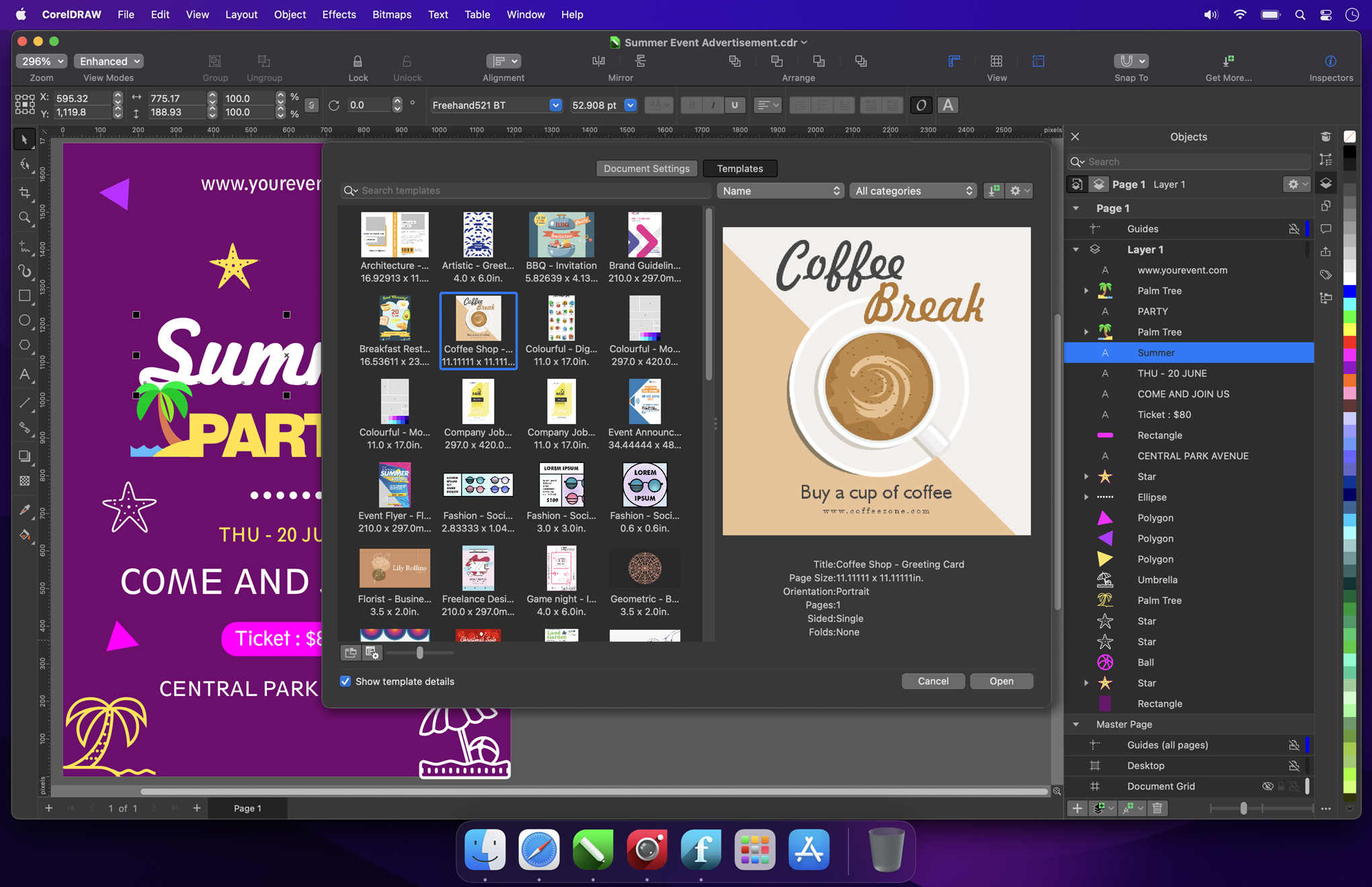Open the Bitmaps menu
Image resolution: width=1372 pixels, height=887 pixels.
[x=392, y=14]
